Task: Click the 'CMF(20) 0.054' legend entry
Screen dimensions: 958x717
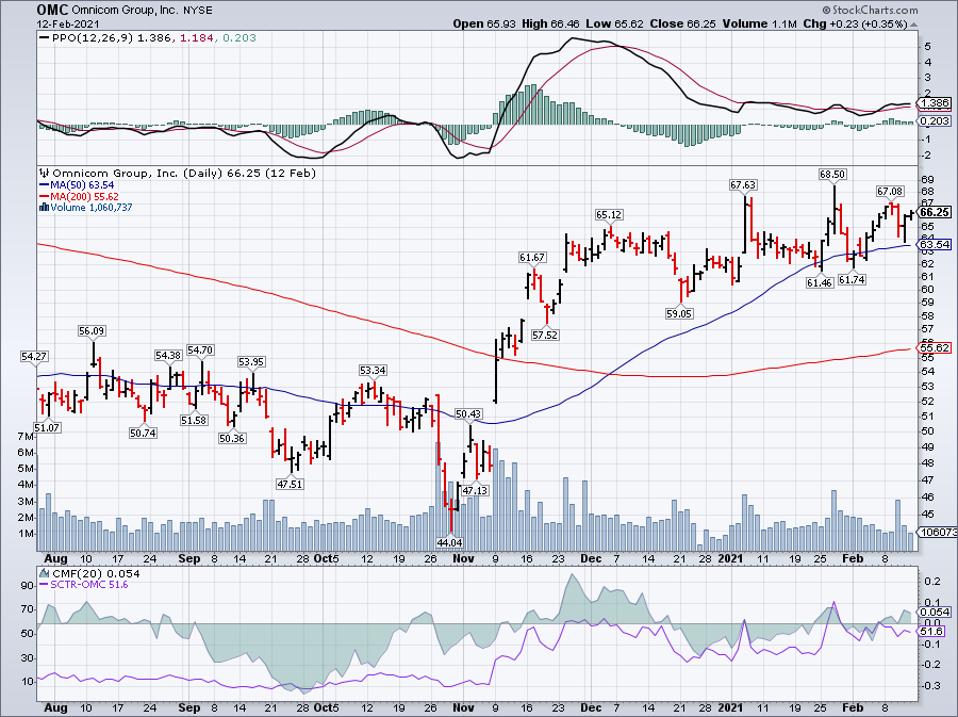Action: point(95,573)
